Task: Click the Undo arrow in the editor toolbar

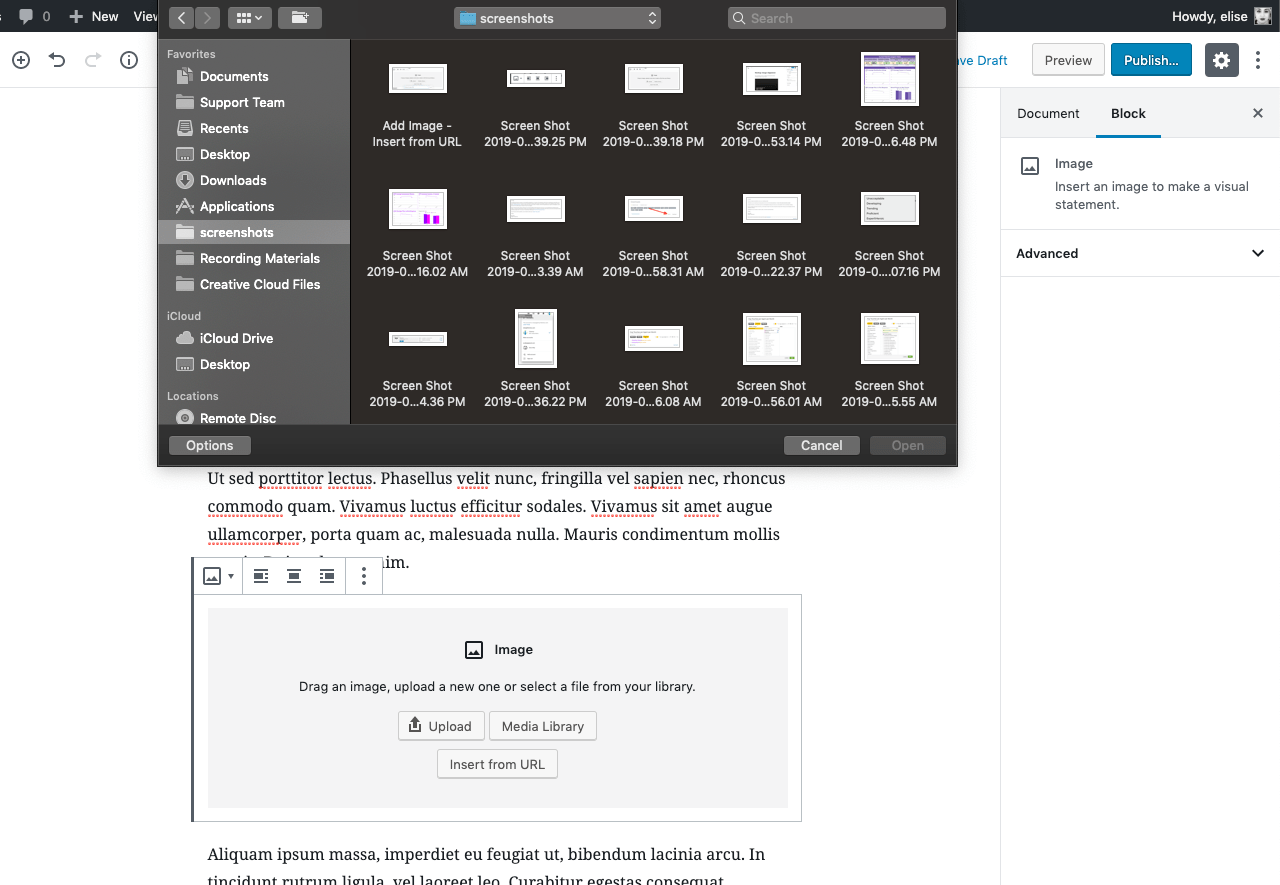Action: (x=57, y=60)
